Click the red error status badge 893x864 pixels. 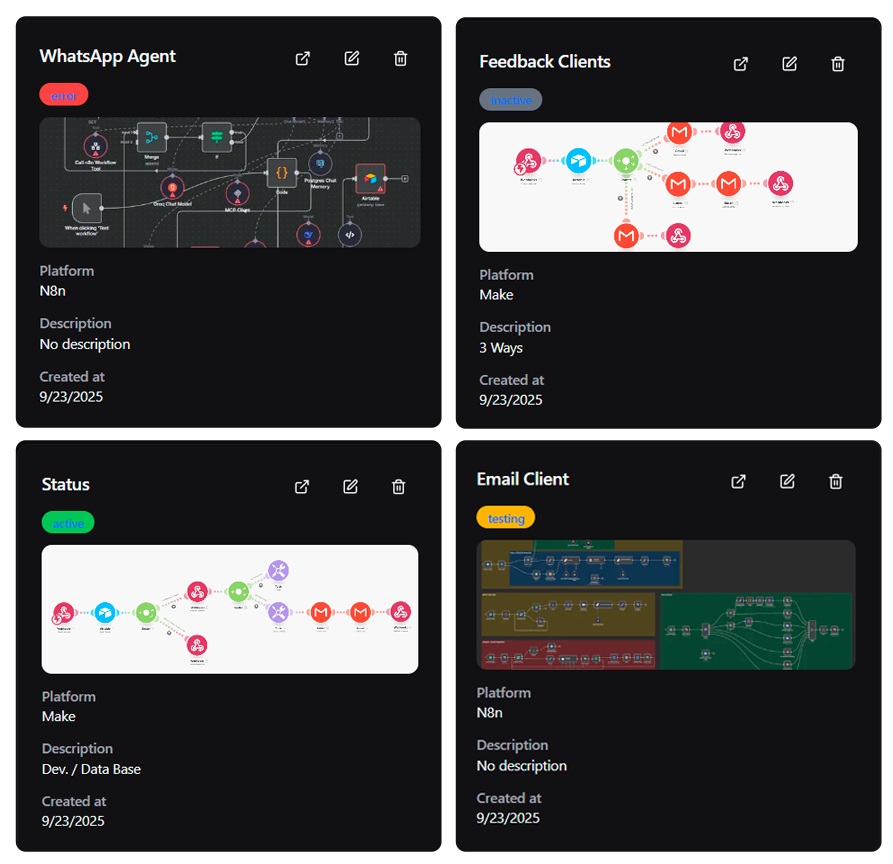pyautogui.click(x=64, y=95)
